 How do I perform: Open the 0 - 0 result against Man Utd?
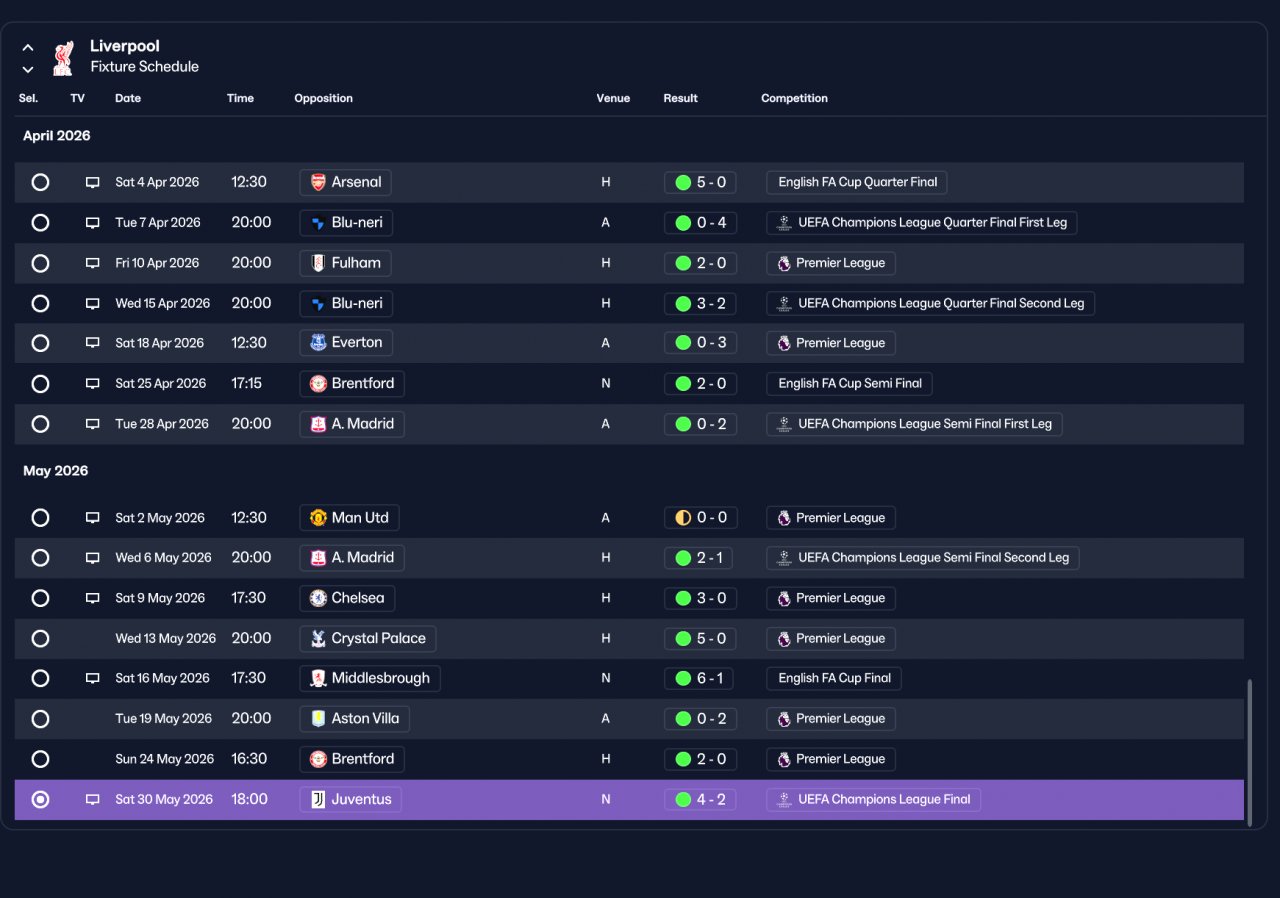700,518
